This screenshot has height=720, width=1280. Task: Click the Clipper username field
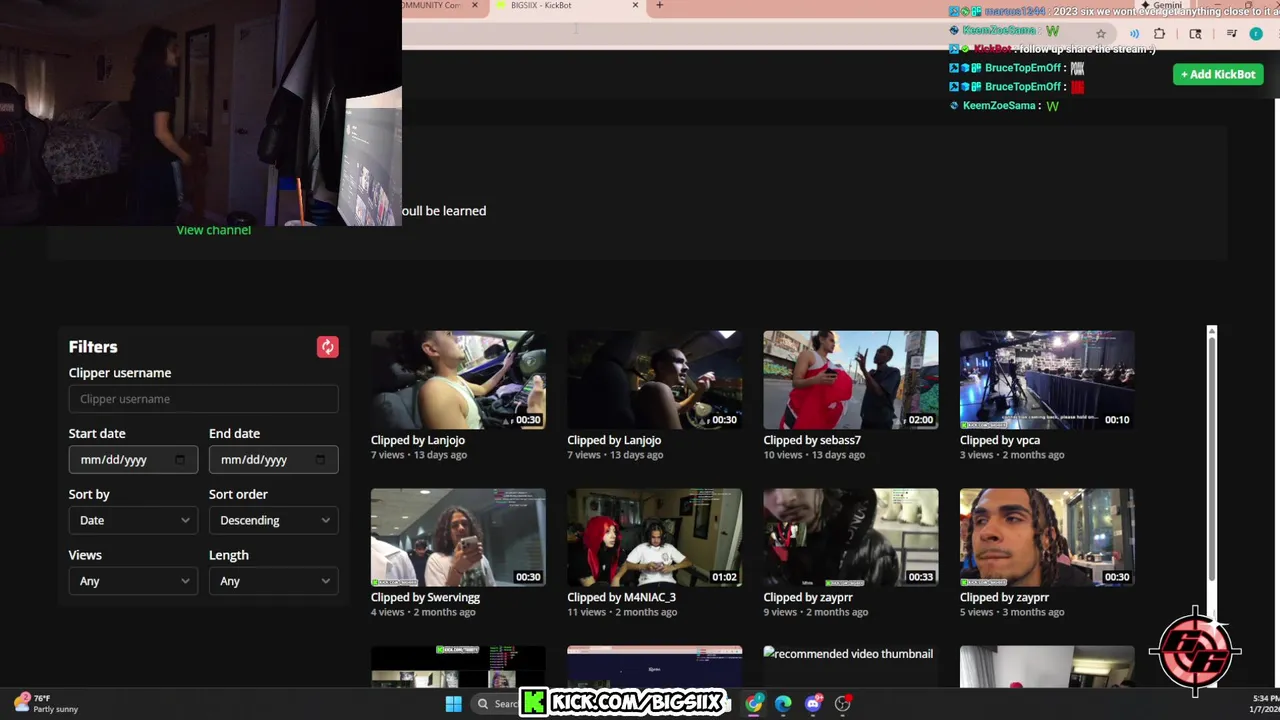(x=203, y=399)
